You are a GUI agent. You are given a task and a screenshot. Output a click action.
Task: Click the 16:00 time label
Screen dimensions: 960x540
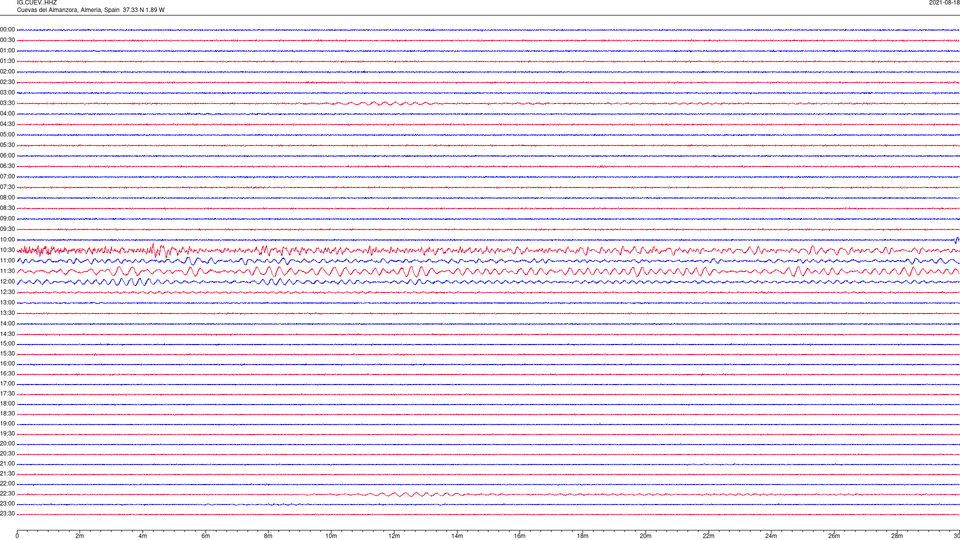(7, 364)
